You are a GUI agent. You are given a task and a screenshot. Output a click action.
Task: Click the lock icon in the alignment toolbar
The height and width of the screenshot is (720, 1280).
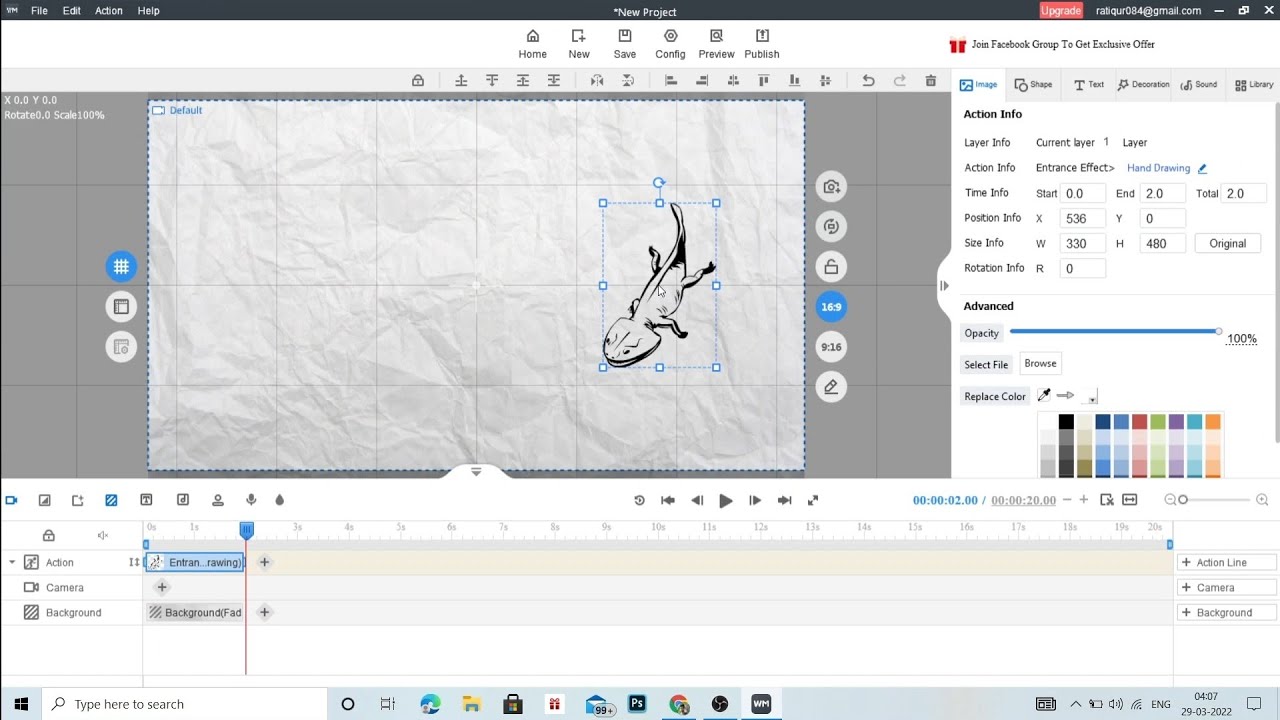418,81
